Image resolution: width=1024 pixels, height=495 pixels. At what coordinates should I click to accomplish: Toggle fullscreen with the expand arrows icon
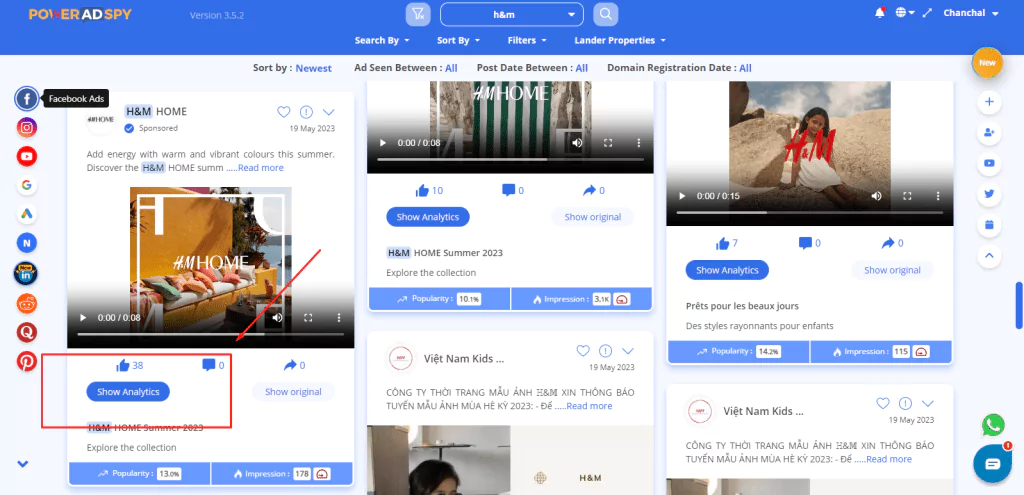(927, 13)
